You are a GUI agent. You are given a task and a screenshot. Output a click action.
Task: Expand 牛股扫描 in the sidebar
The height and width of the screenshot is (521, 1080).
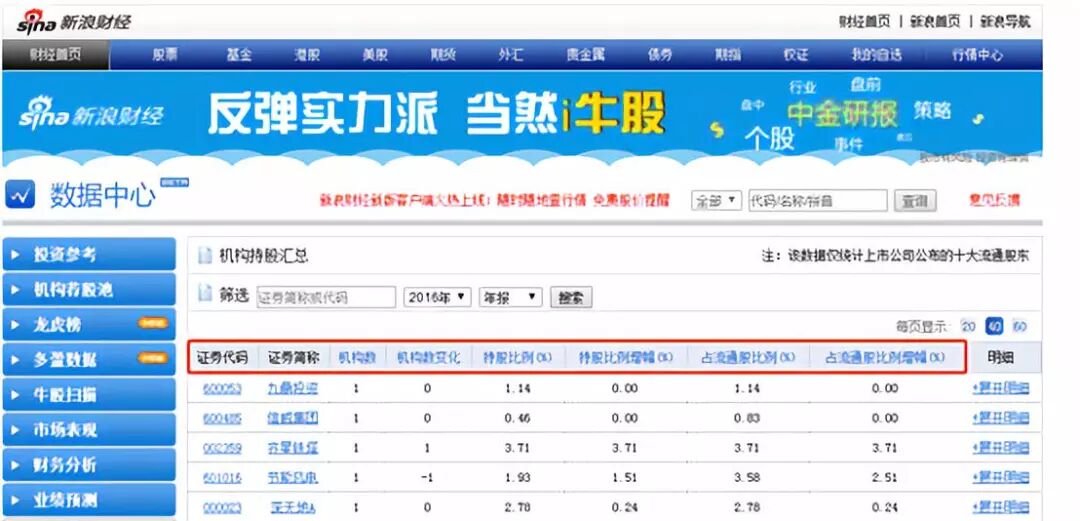90,395
